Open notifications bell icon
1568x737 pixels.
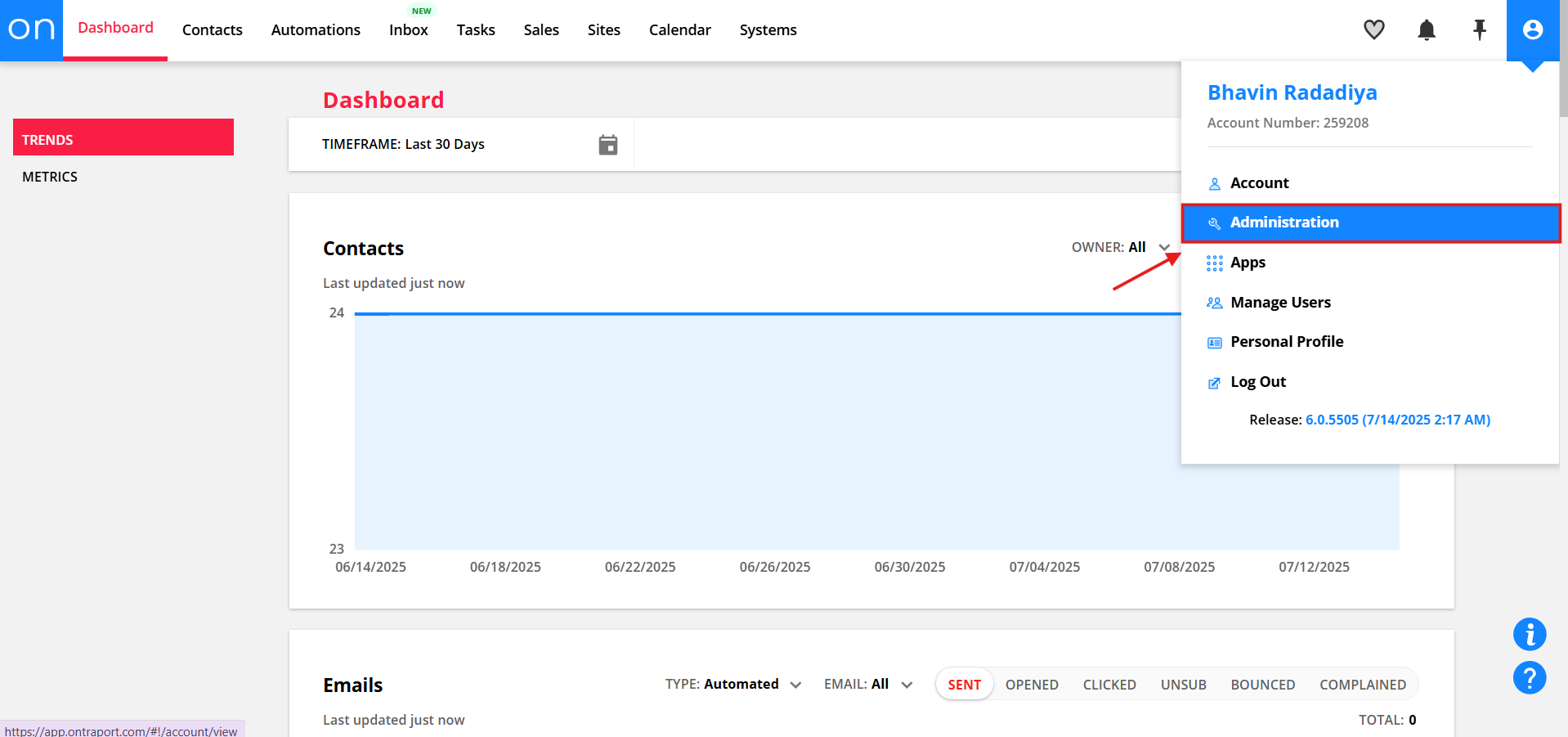[x=1427, y=30]
